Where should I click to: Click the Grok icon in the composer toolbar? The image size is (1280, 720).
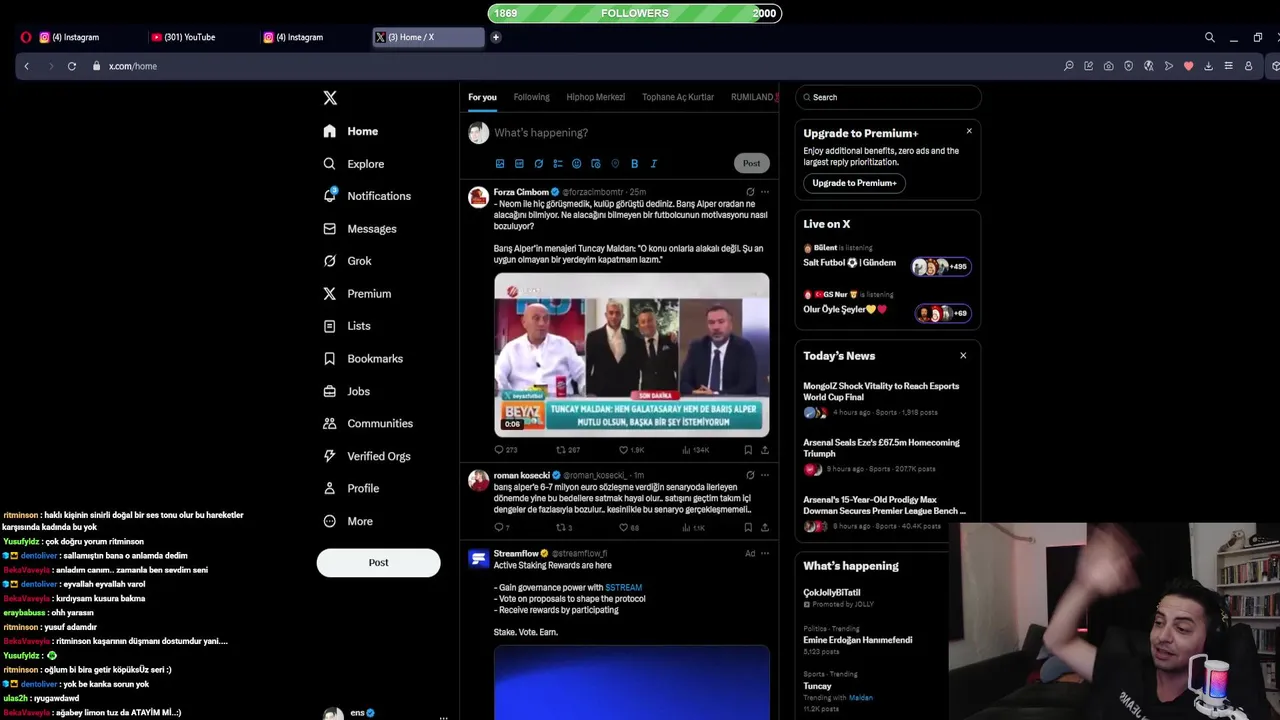pos(538,163)
